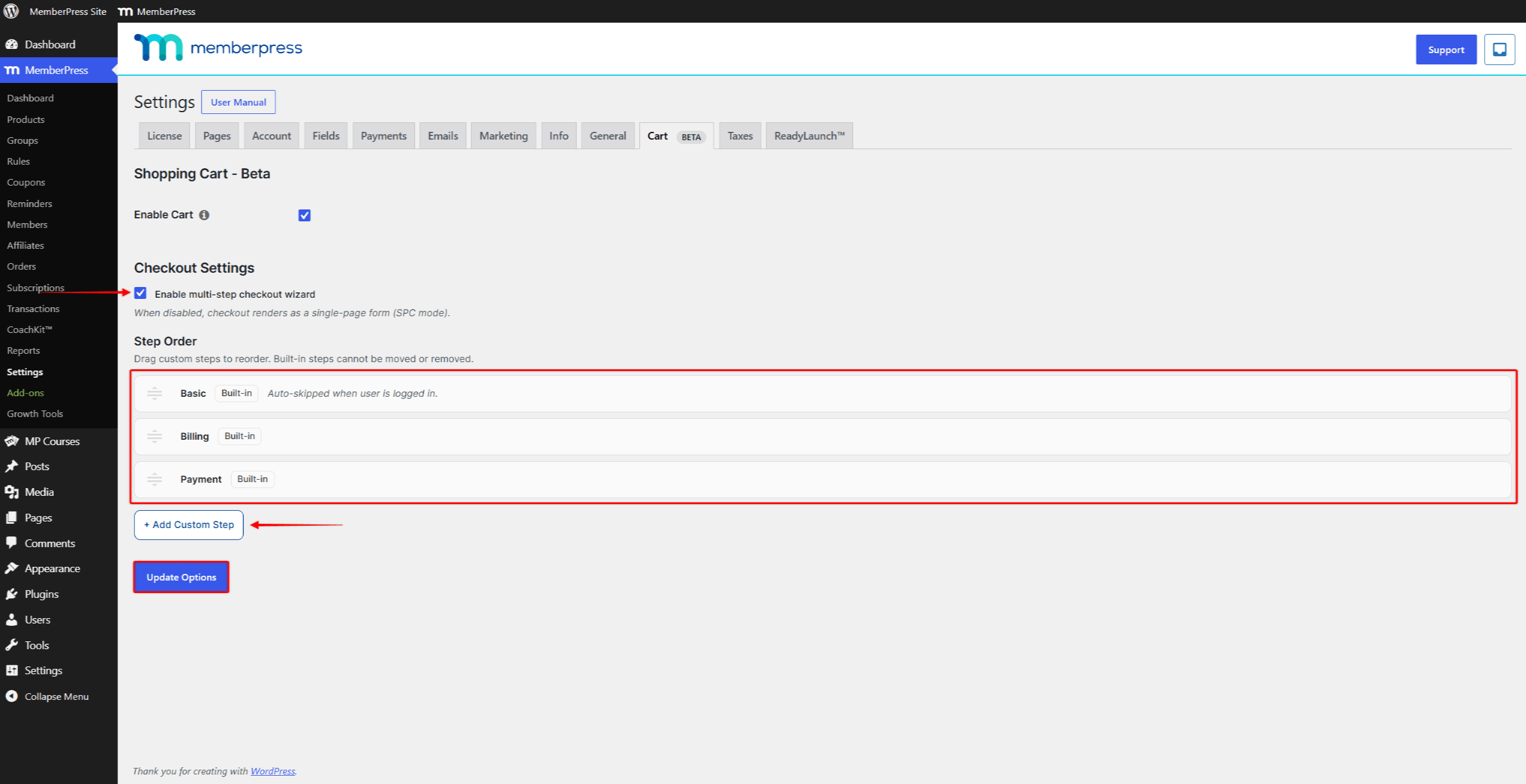The height and width of the screenshot is (784, 1526).
Task: Open Reports in MemberPress submenu
Action: click(23, 350)
